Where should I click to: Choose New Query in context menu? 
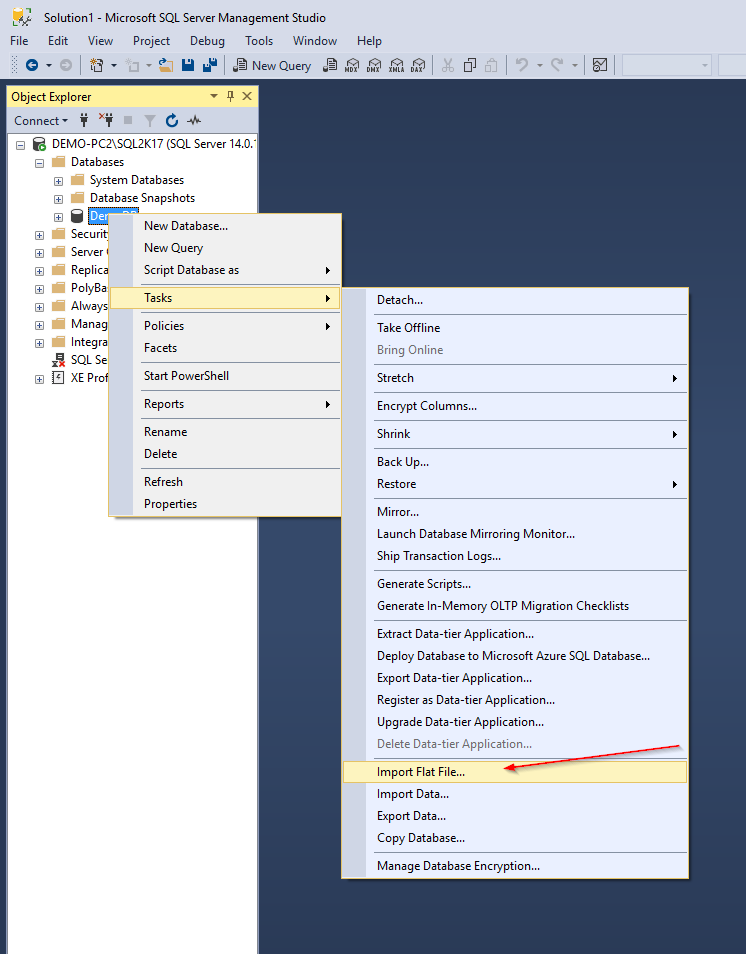click(x=225, y=248)
